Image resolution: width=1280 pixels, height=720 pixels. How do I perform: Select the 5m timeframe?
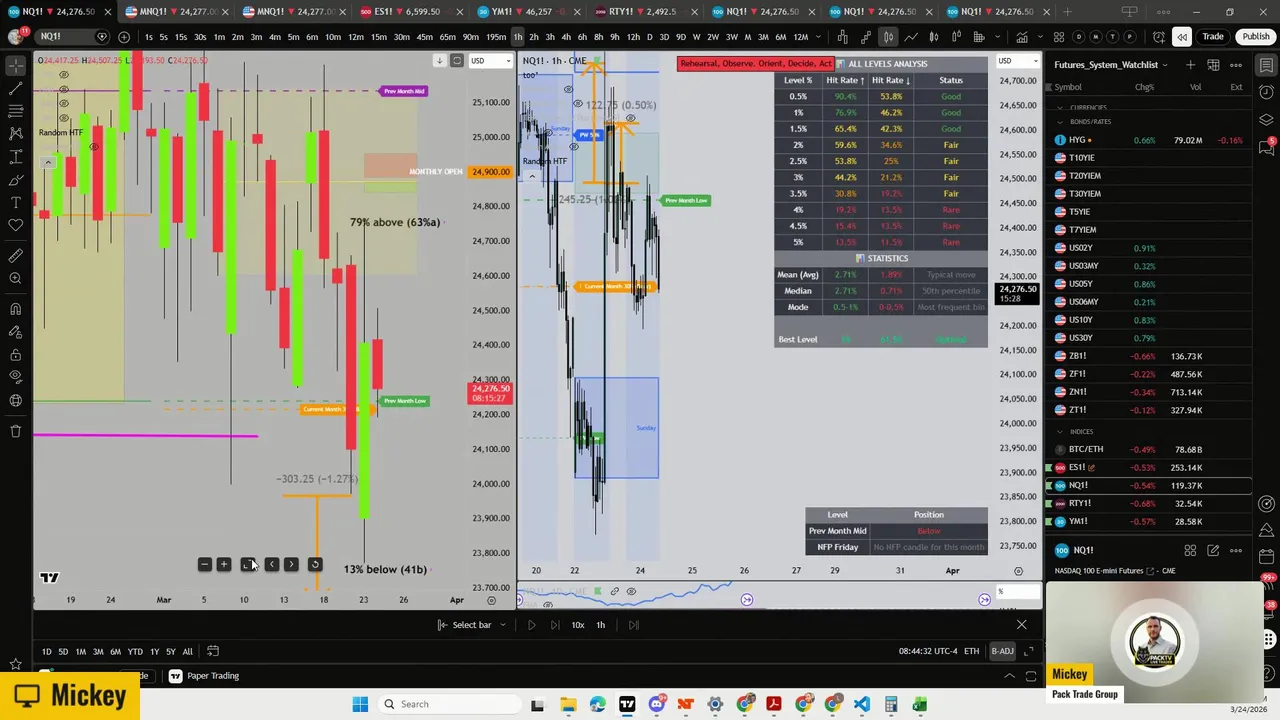[293, 37]
